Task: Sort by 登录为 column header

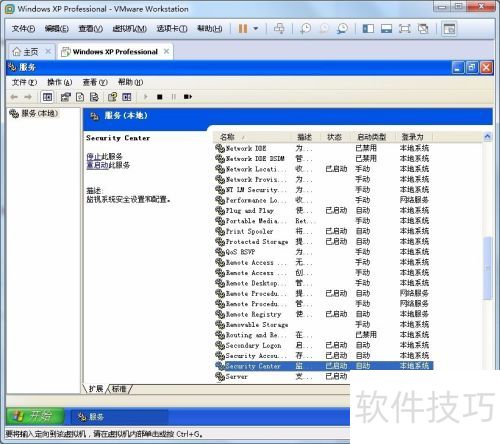Action: click(x=414, y=137)
